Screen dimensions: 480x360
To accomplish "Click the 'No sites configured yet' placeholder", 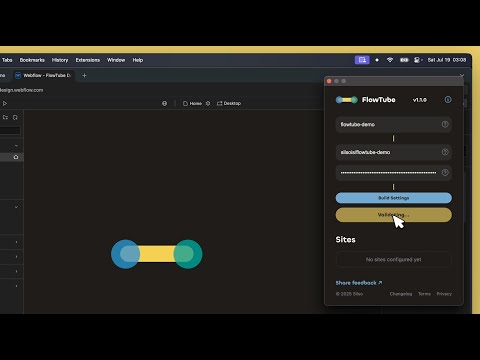I will click(394, 259).
